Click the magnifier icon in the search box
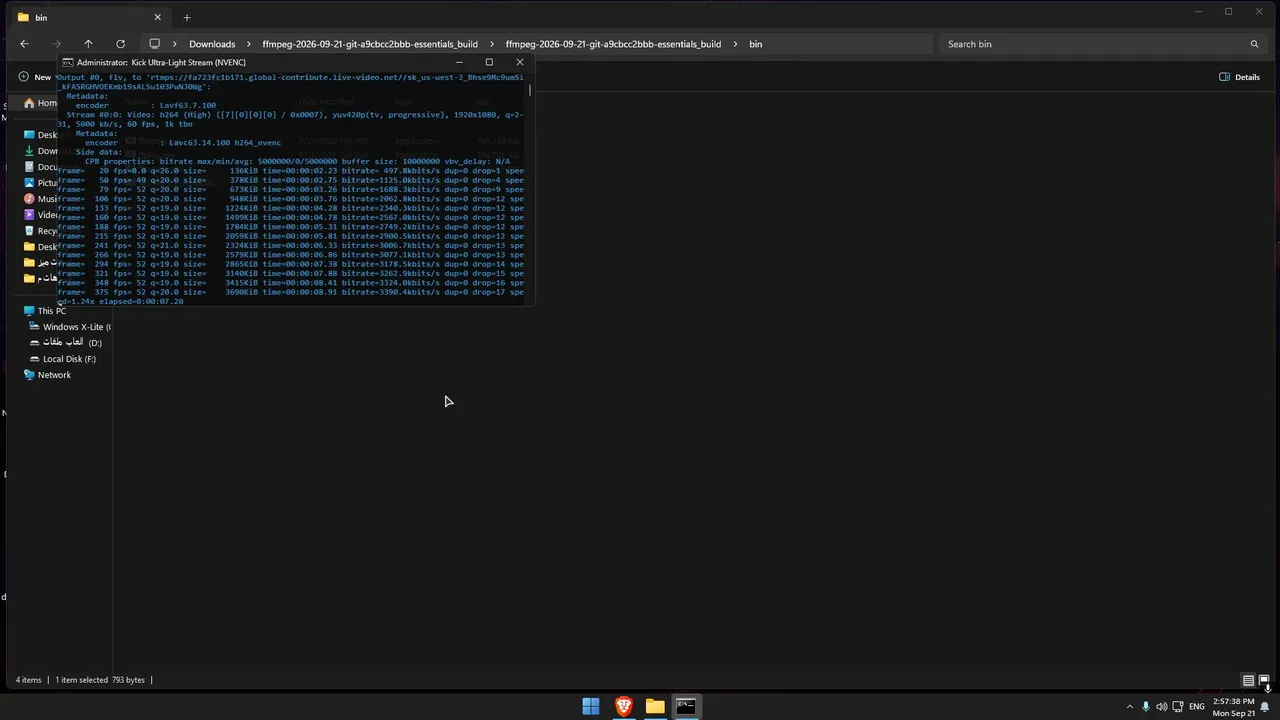The image size is (1280, 720). tap(1254, 44)
